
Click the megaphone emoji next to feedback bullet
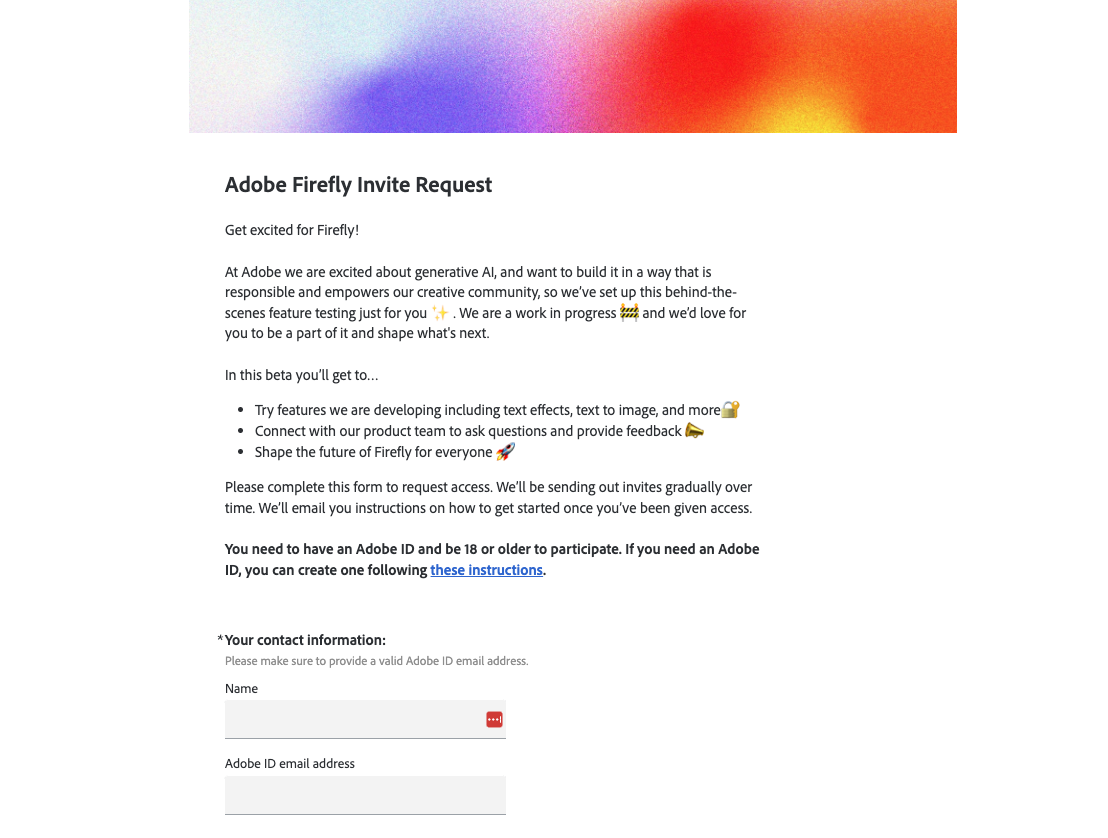[x=693, y=430]
